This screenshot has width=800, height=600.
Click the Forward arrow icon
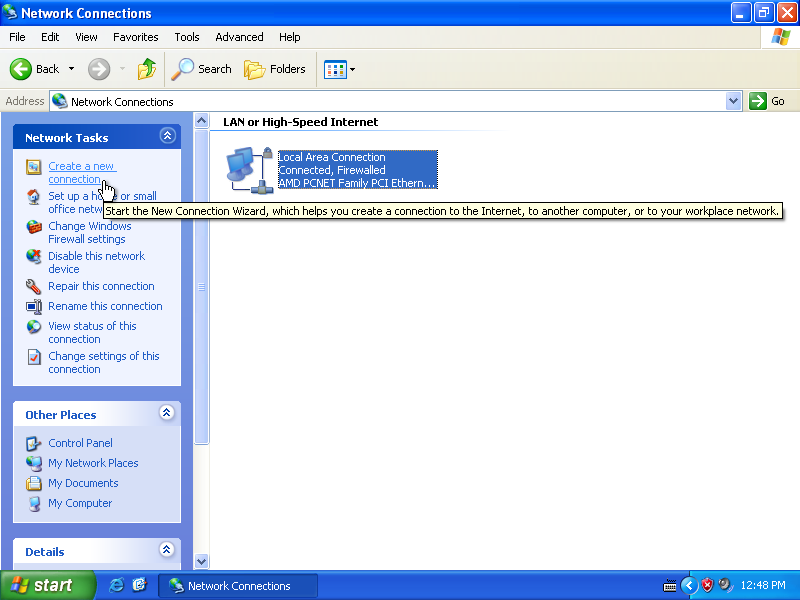click(x=99, y=69)
